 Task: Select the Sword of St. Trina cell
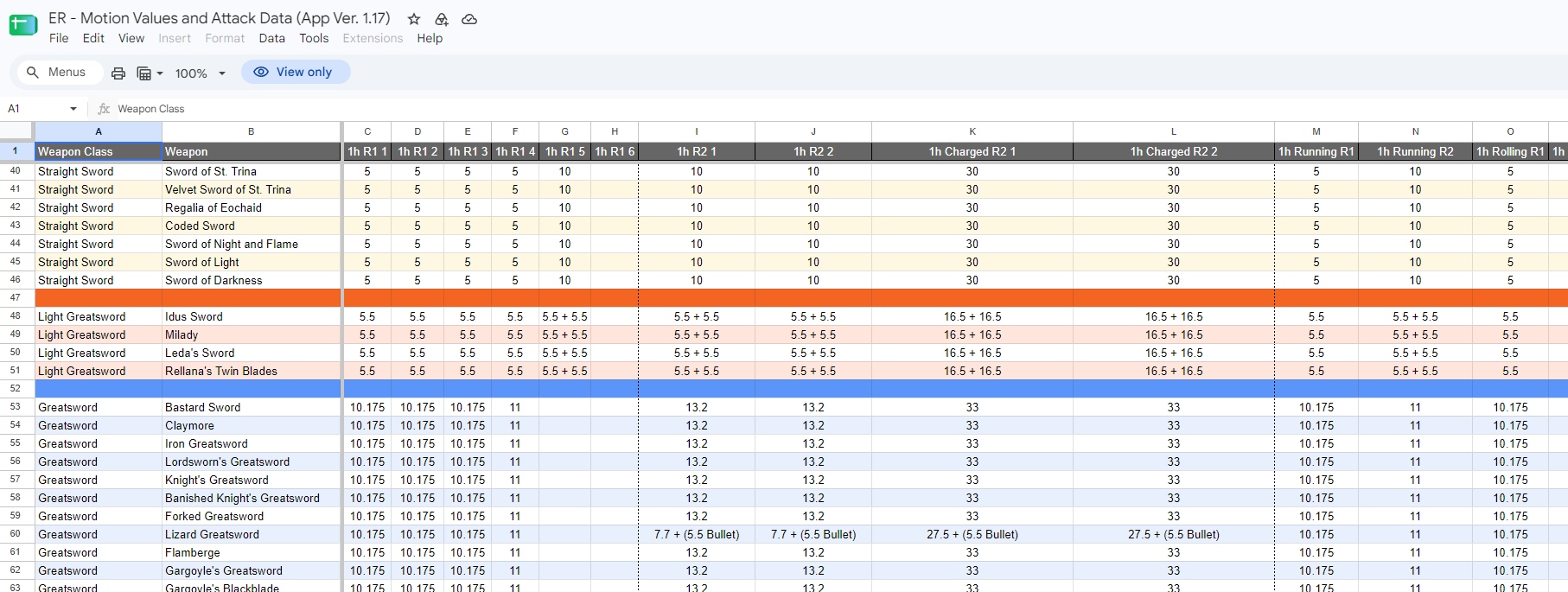pos(252,171)
